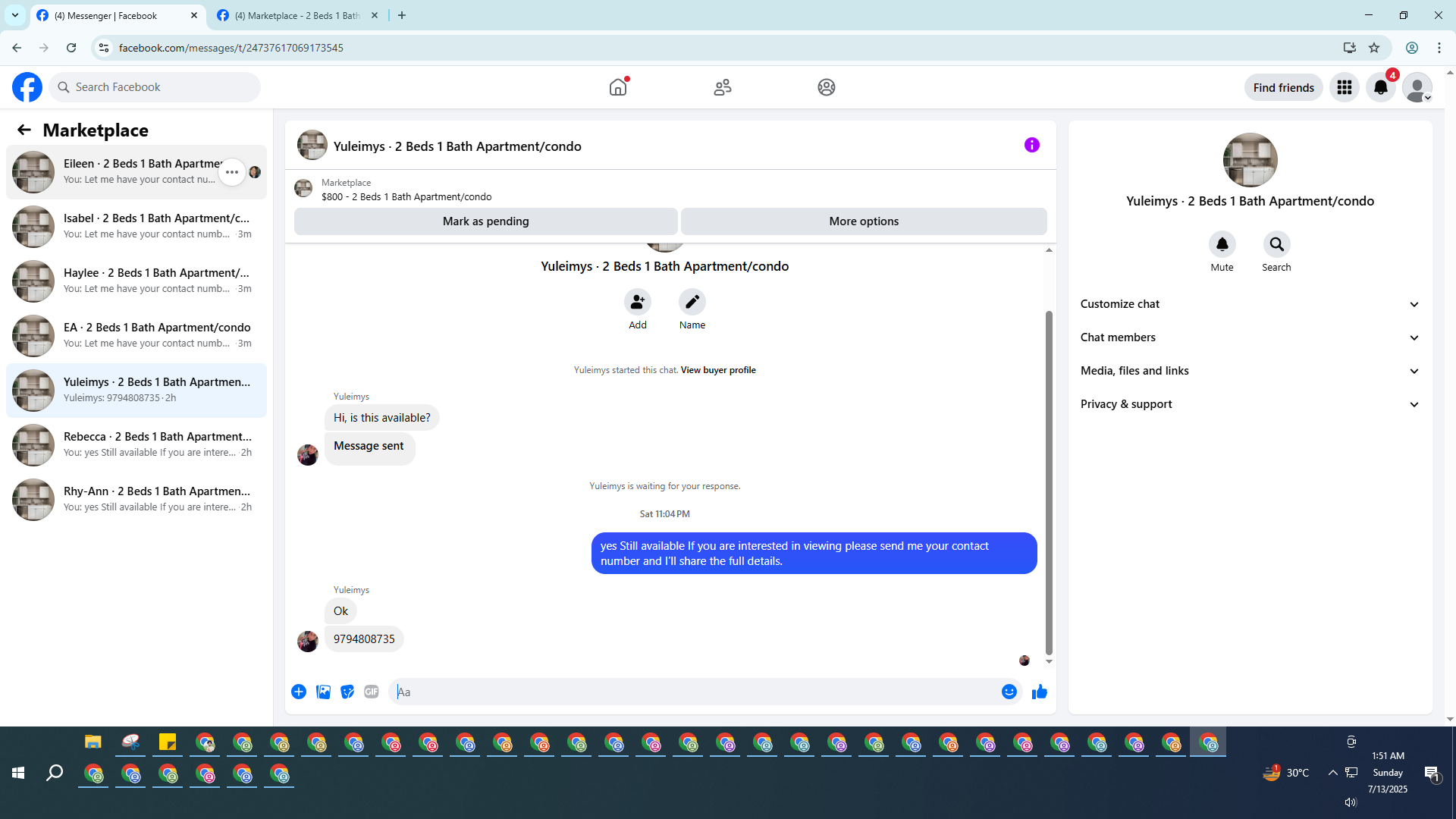Attach a photo using the image icon

[x=323, y=692]
